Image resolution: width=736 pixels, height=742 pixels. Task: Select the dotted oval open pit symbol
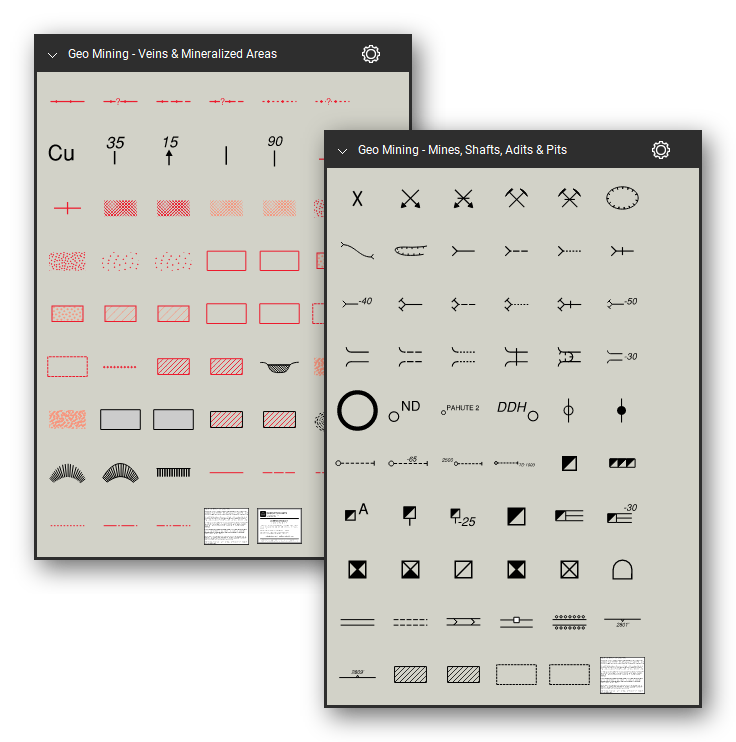[x=622, y=198]
